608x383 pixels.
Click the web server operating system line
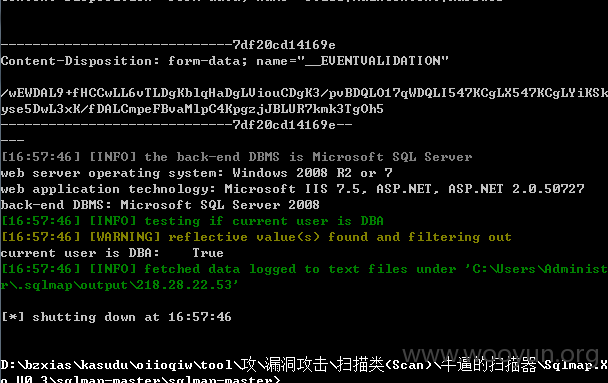point(197,173)
